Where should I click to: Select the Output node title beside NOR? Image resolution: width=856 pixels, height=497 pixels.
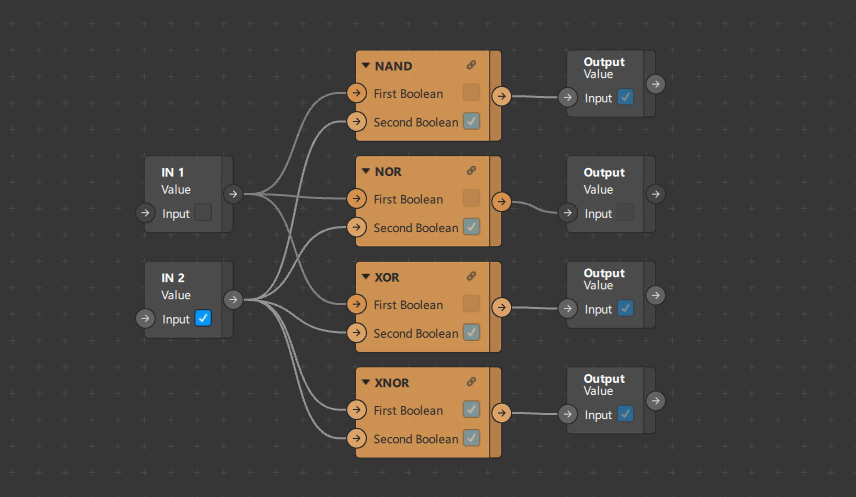tap(604, 173)
